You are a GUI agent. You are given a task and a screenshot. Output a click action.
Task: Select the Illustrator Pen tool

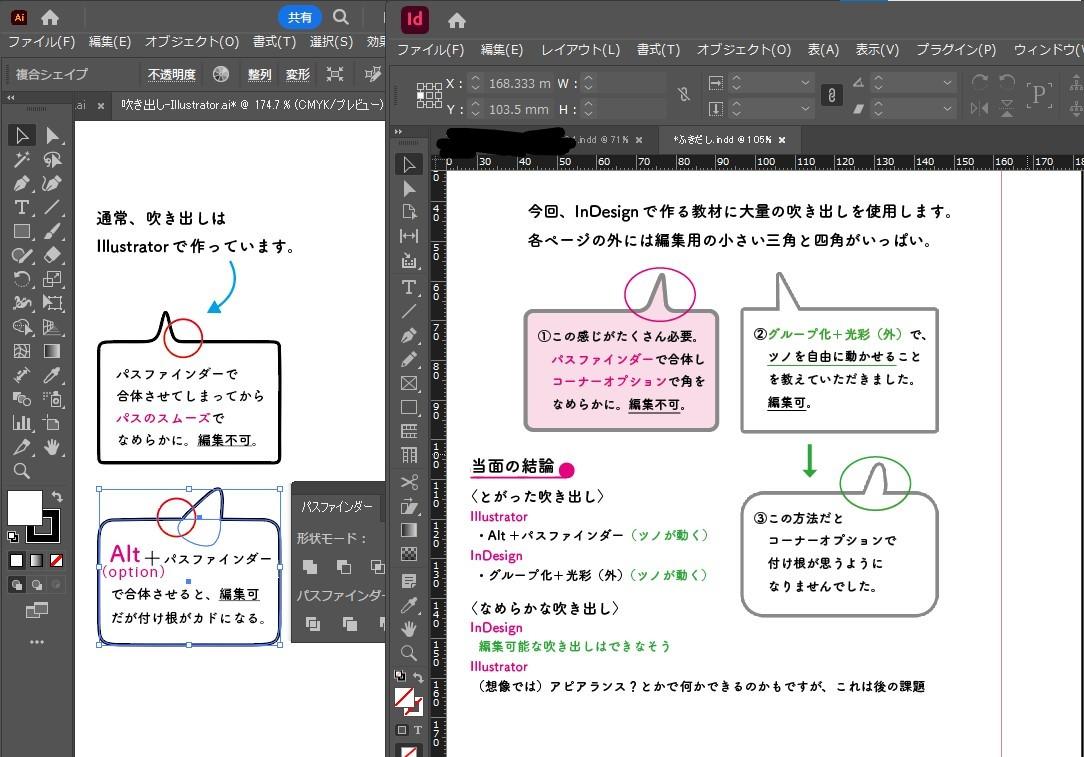pos(22,184)
